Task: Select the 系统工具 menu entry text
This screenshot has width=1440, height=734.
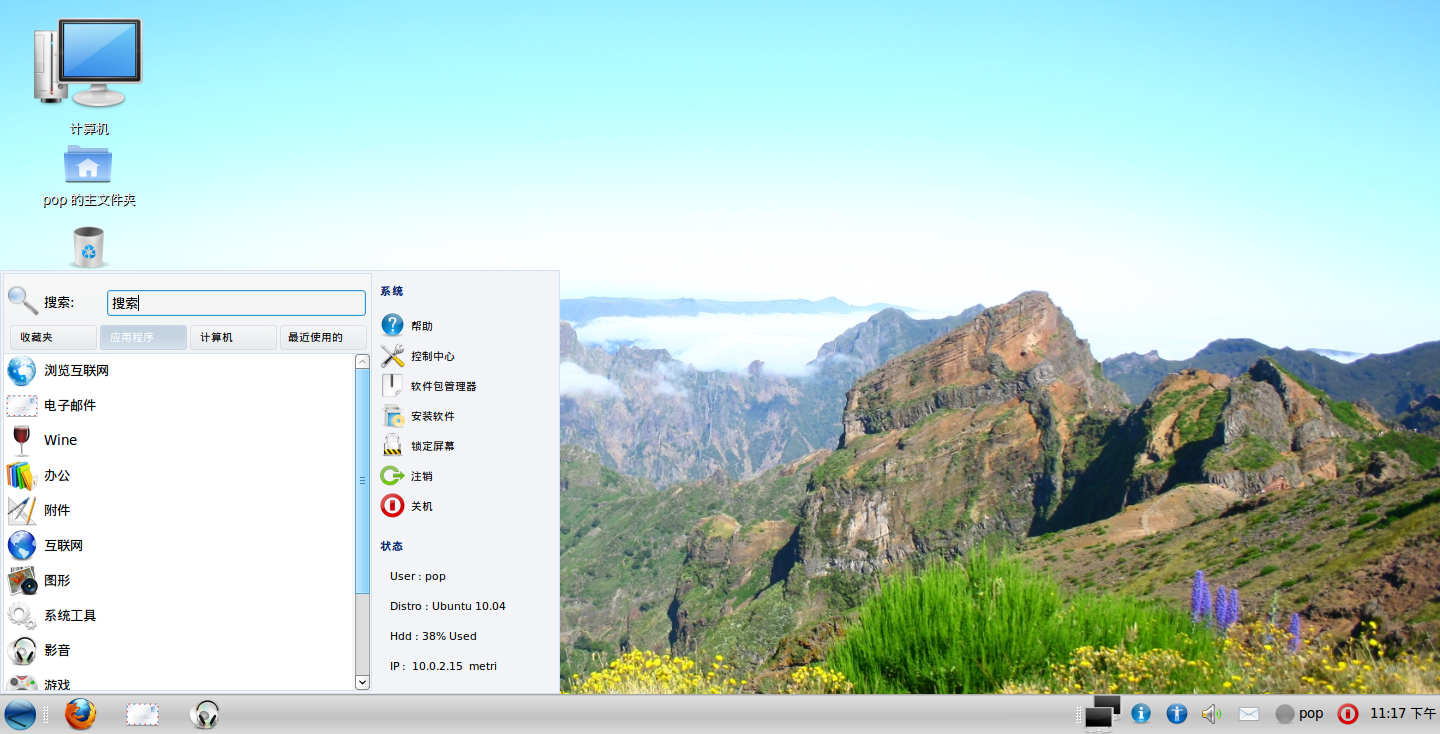Action: click(x=70, y=615)
